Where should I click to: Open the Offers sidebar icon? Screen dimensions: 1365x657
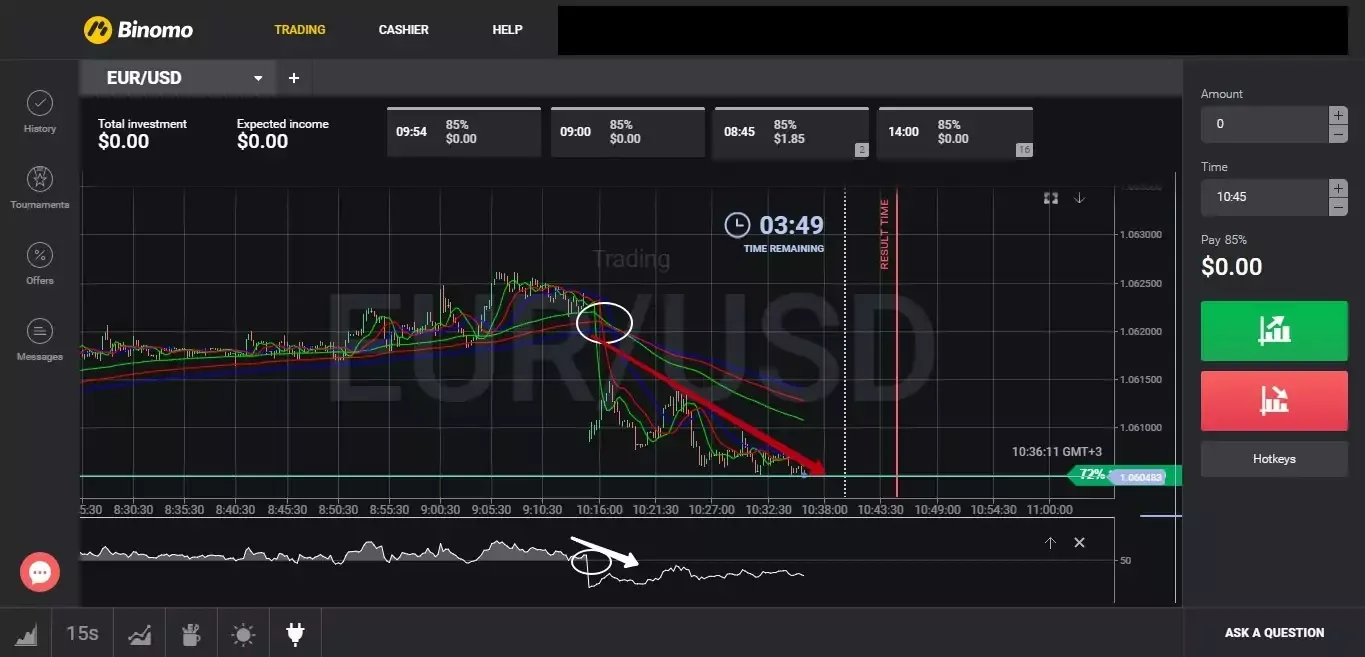(40, 264)
